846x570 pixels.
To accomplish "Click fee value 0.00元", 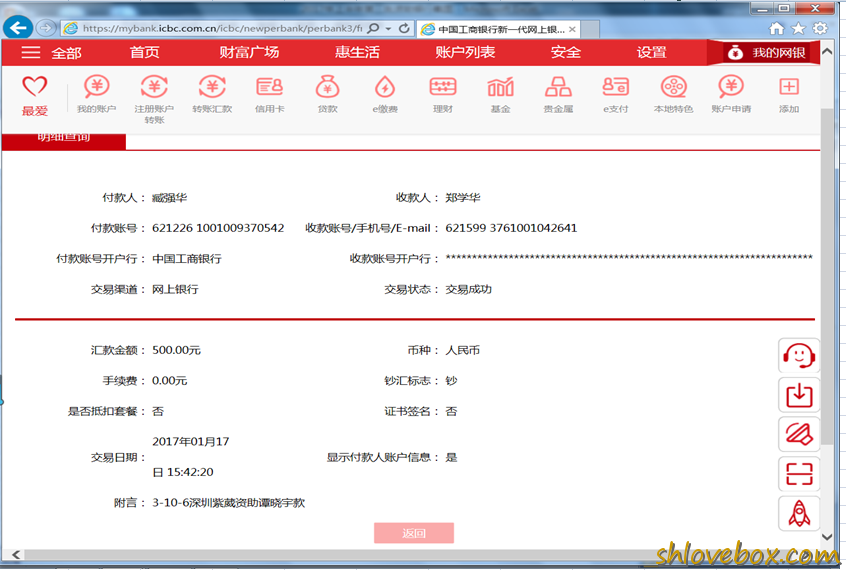I will 169,381.
